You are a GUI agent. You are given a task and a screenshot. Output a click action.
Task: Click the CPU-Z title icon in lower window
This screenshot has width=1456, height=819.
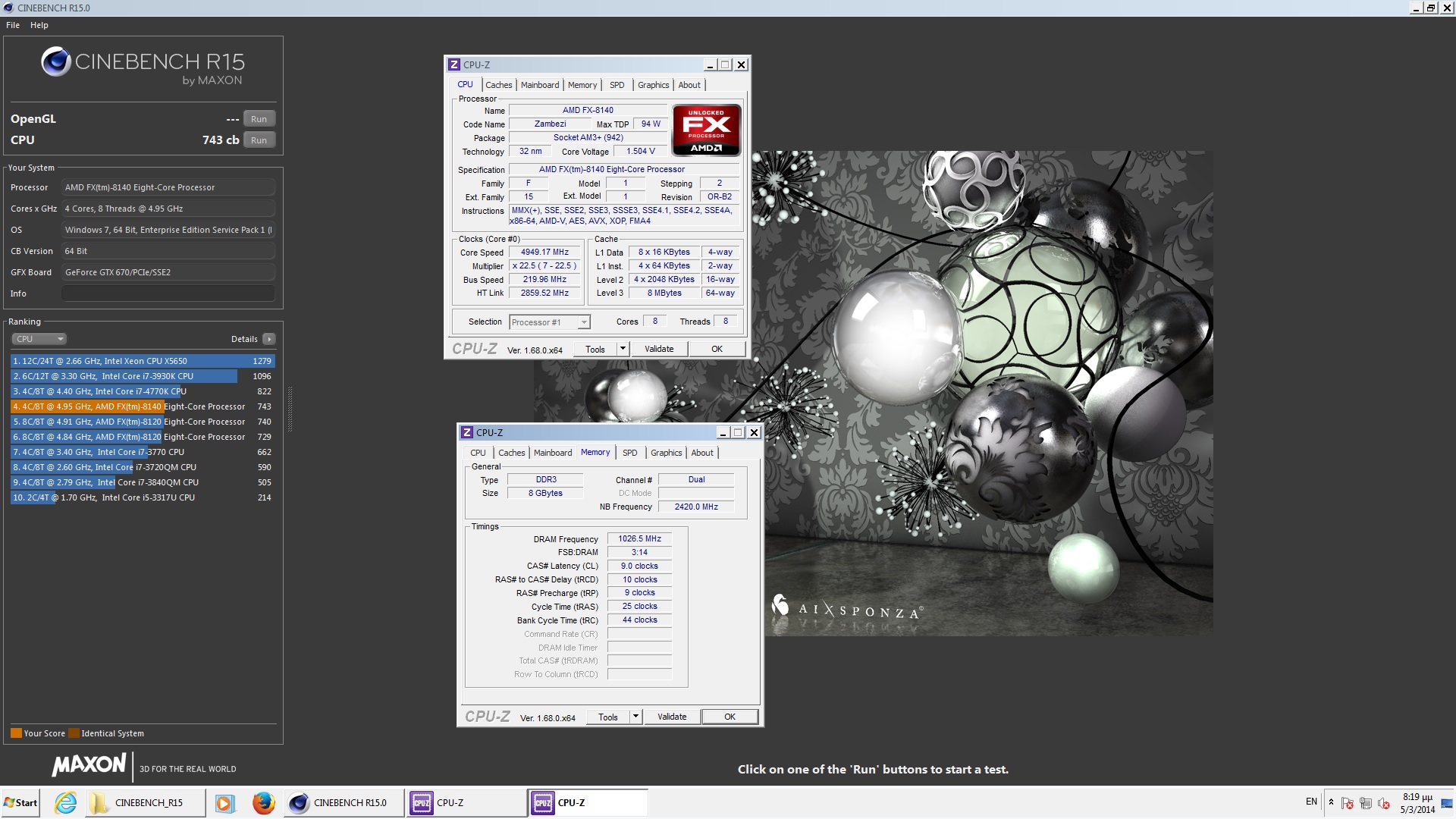tap(467, 432)
